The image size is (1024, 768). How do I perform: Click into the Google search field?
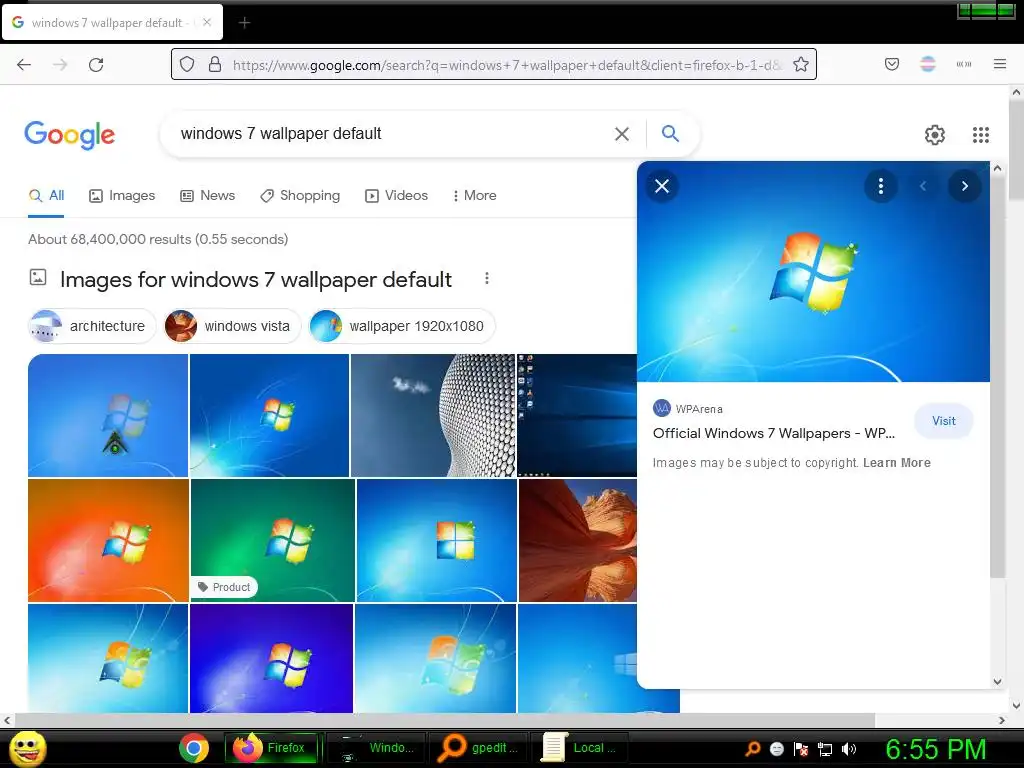(x=392, y=134)
